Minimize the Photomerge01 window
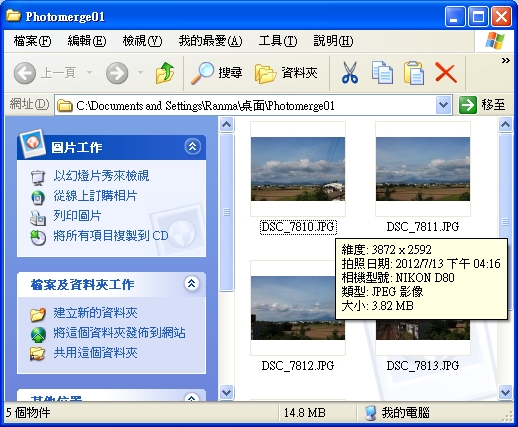The height and width of the screenshot is (427, 518). (455, 16)
